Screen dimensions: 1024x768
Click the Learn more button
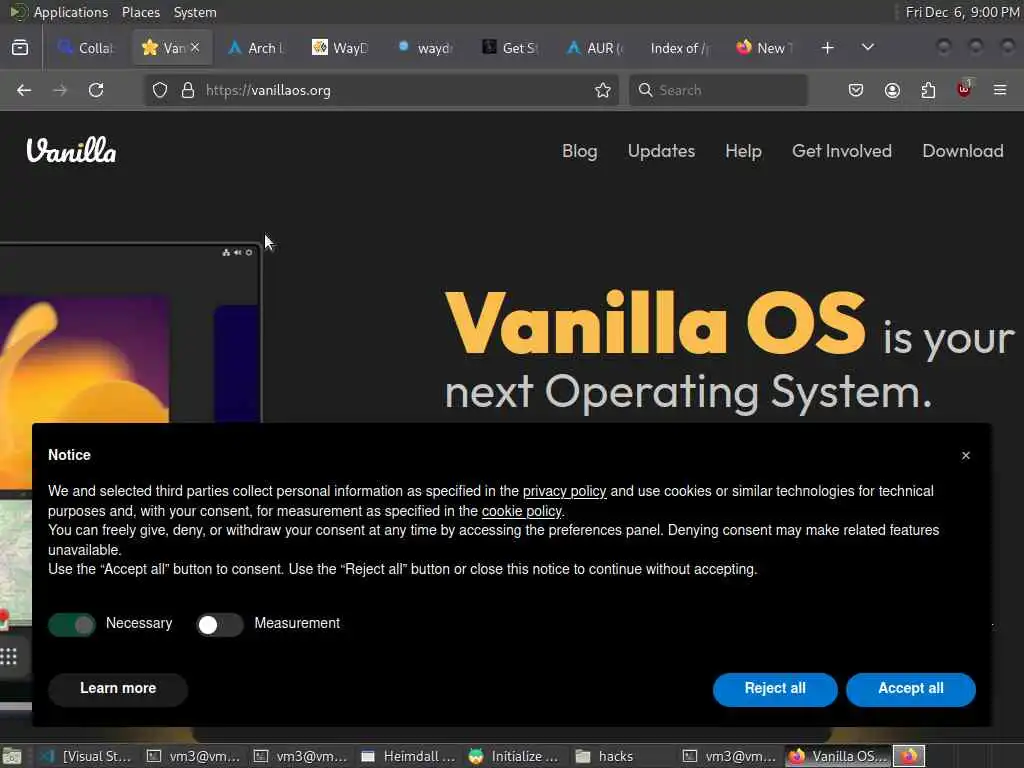tap(118, 689)
